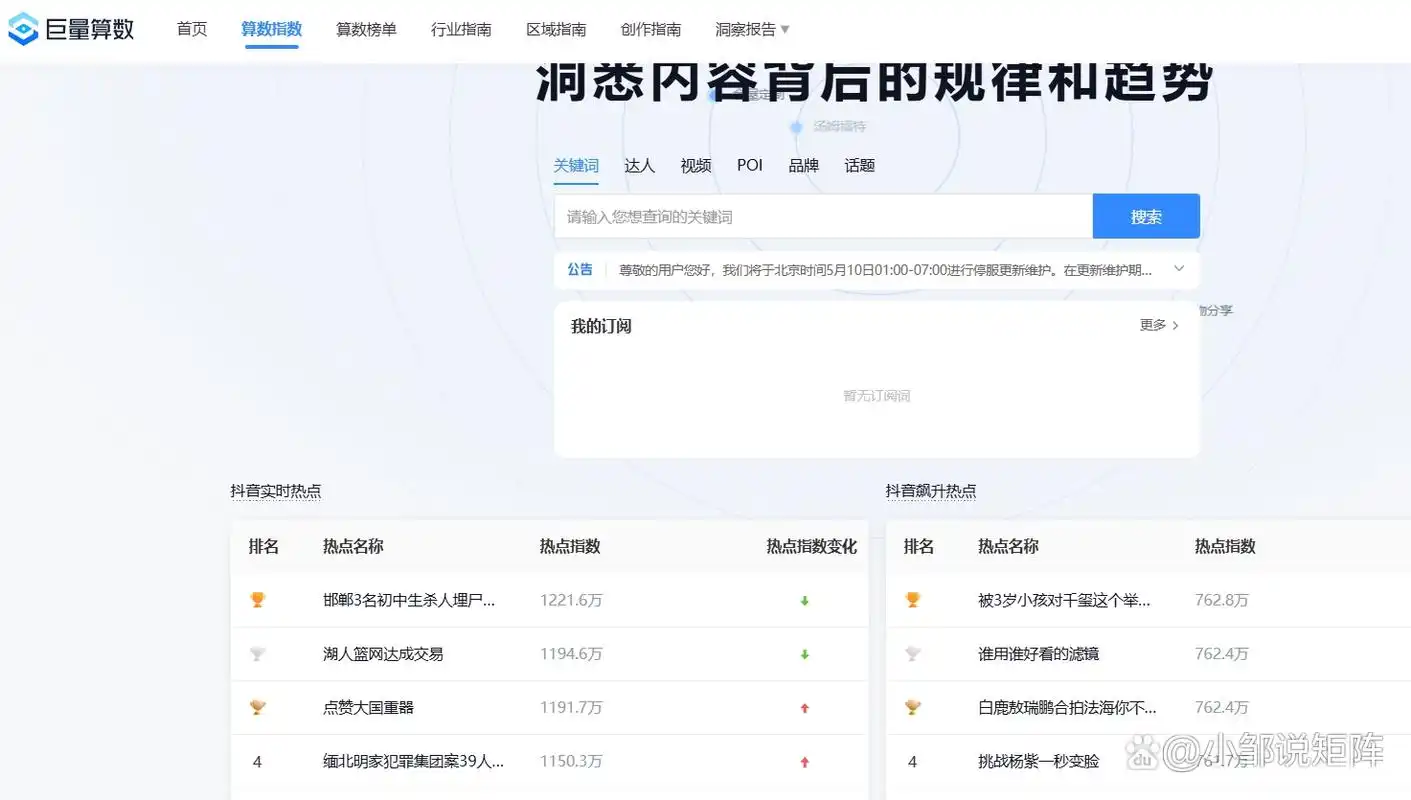Expand the announcement banner chevron
1411x800 pixels.
click(x=1178, y=269)
